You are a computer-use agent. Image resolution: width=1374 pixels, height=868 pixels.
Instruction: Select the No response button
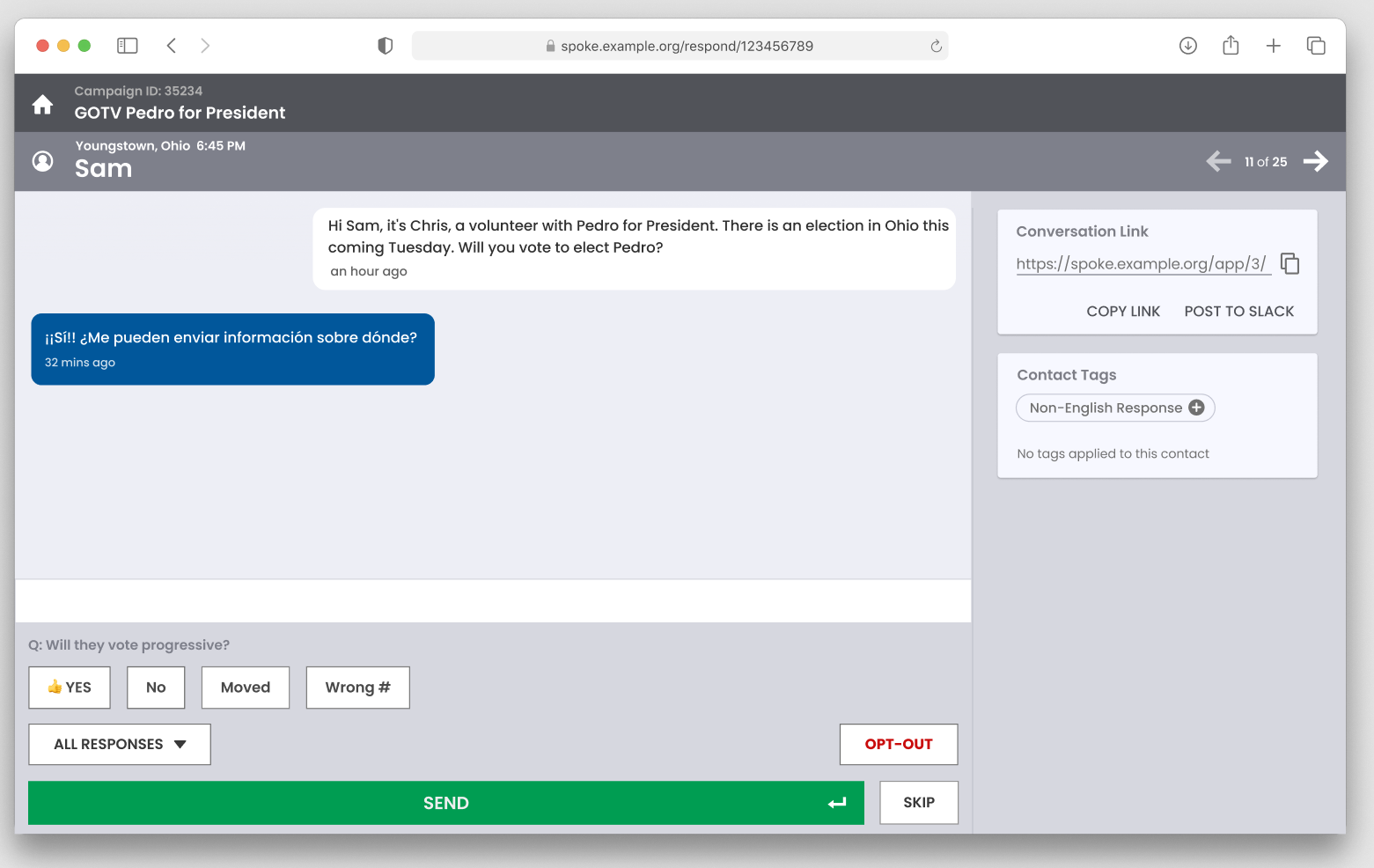coord(156,688)
